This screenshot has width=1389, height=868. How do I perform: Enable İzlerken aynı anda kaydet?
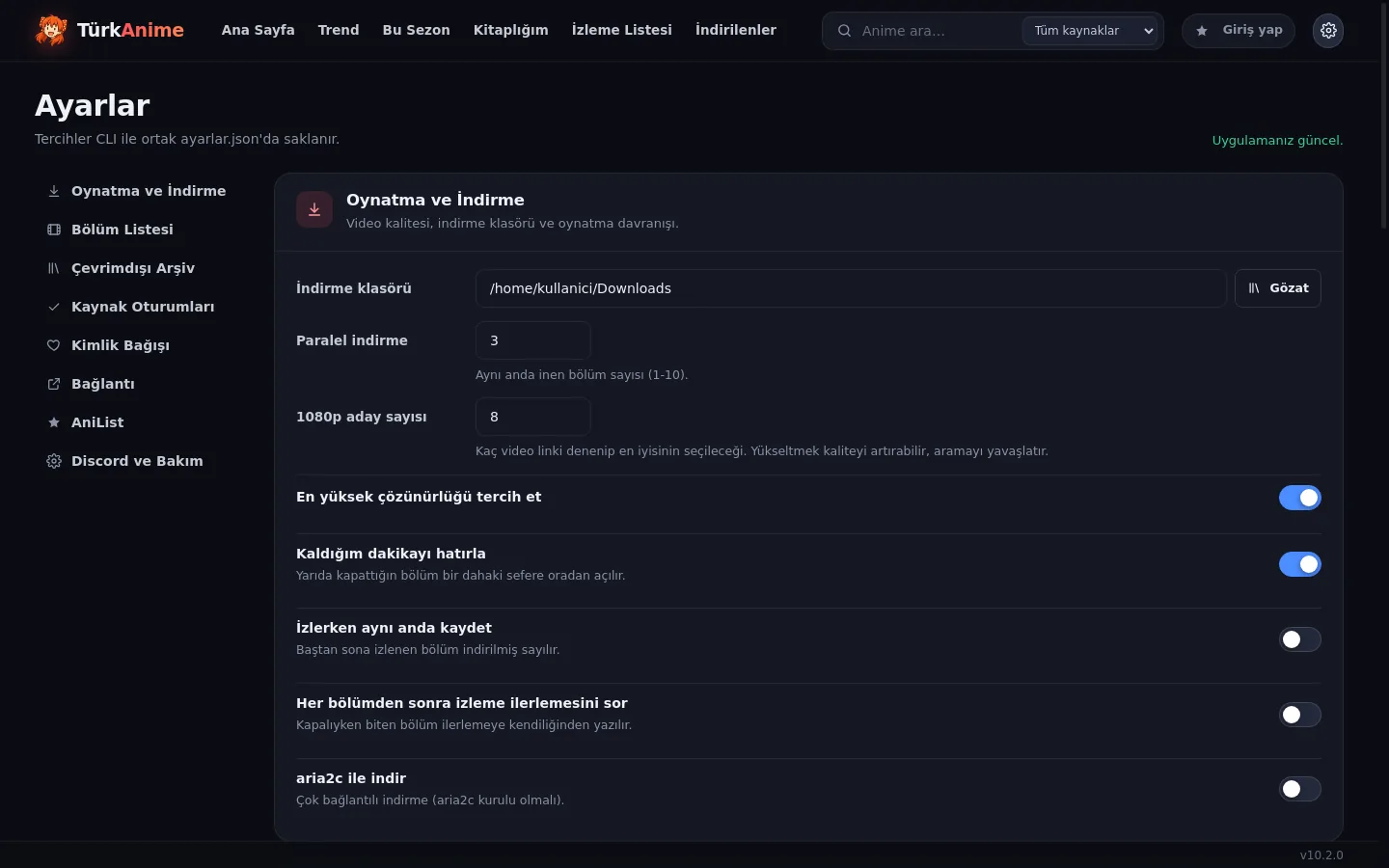[x=1299, y=639]
